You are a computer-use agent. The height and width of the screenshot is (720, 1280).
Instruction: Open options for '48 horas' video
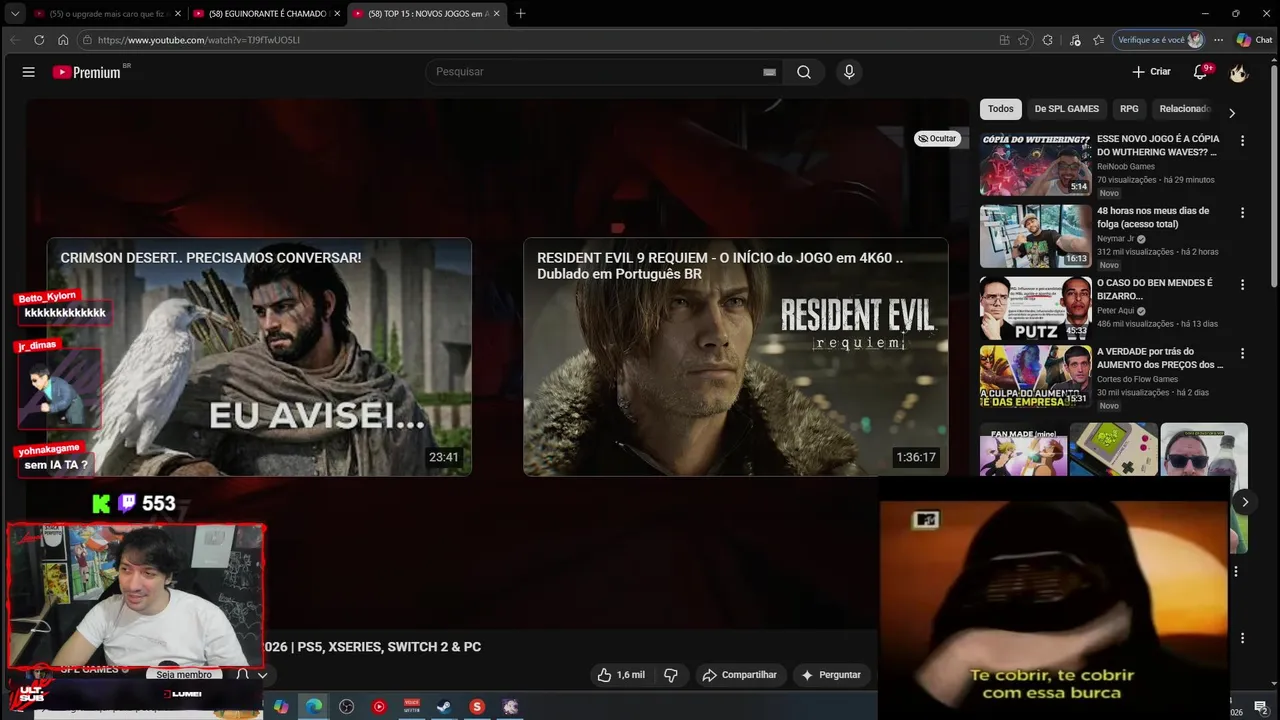(x=1242, y=213)
